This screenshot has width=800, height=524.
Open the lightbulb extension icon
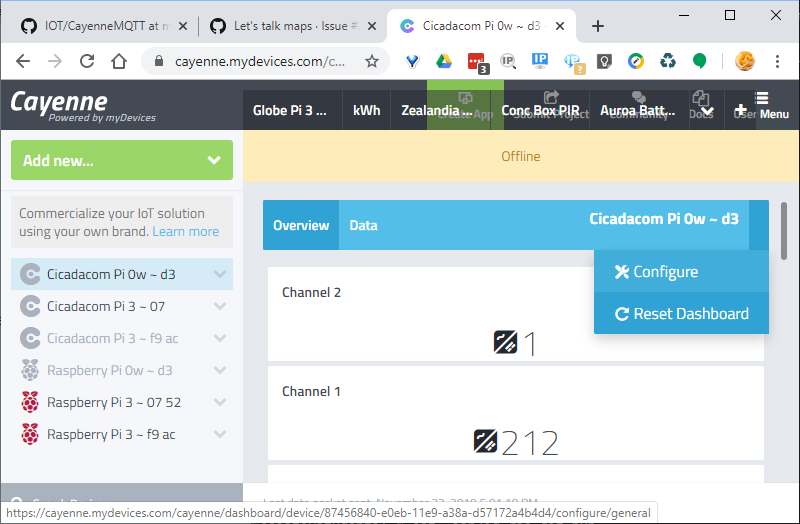point(604,61)
